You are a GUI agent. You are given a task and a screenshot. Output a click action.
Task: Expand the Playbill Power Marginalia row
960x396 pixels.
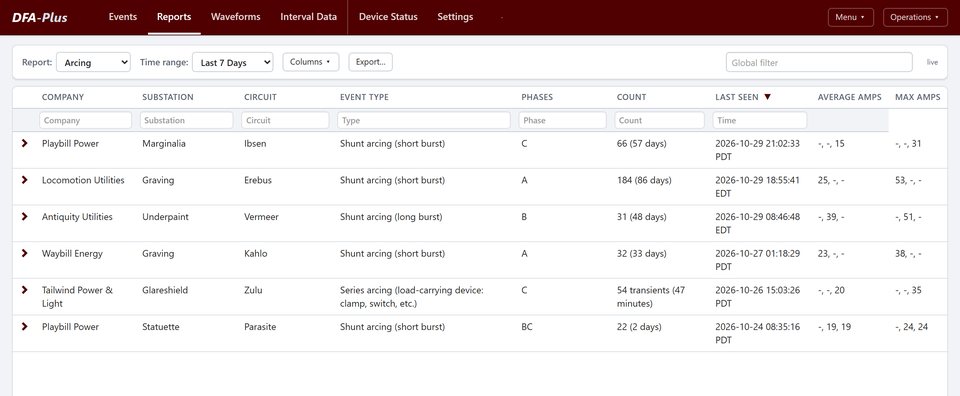click(x=24, y=143)
